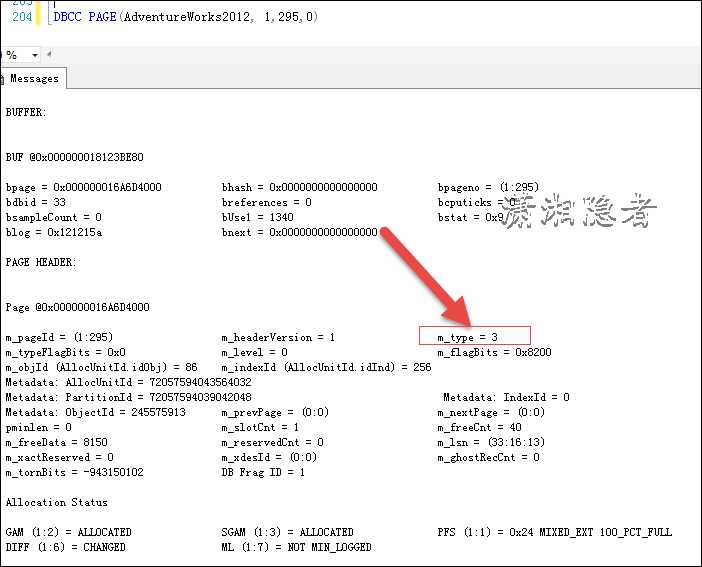Click breferences = 0 value

point(266,202)
